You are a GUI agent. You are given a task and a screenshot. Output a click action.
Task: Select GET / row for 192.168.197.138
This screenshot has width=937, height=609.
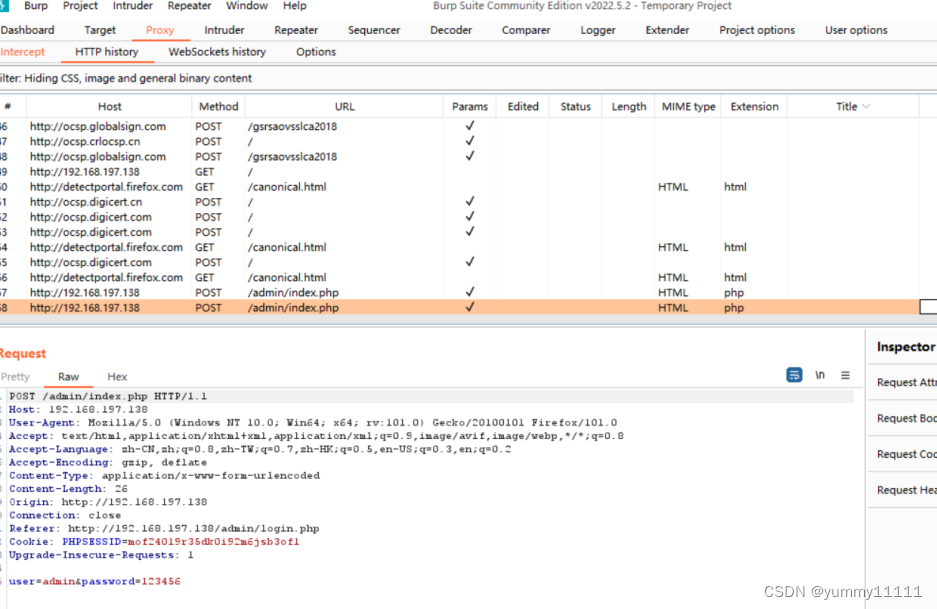tap(459, 172)
